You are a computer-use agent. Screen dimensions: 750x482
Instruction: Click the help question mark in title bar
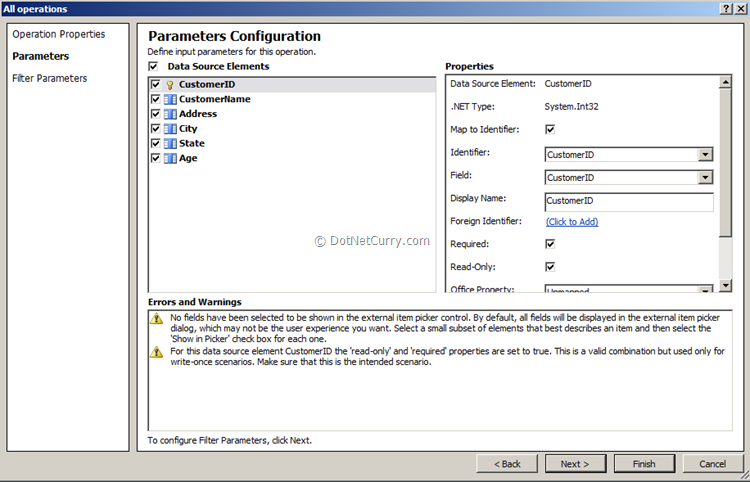726,9
